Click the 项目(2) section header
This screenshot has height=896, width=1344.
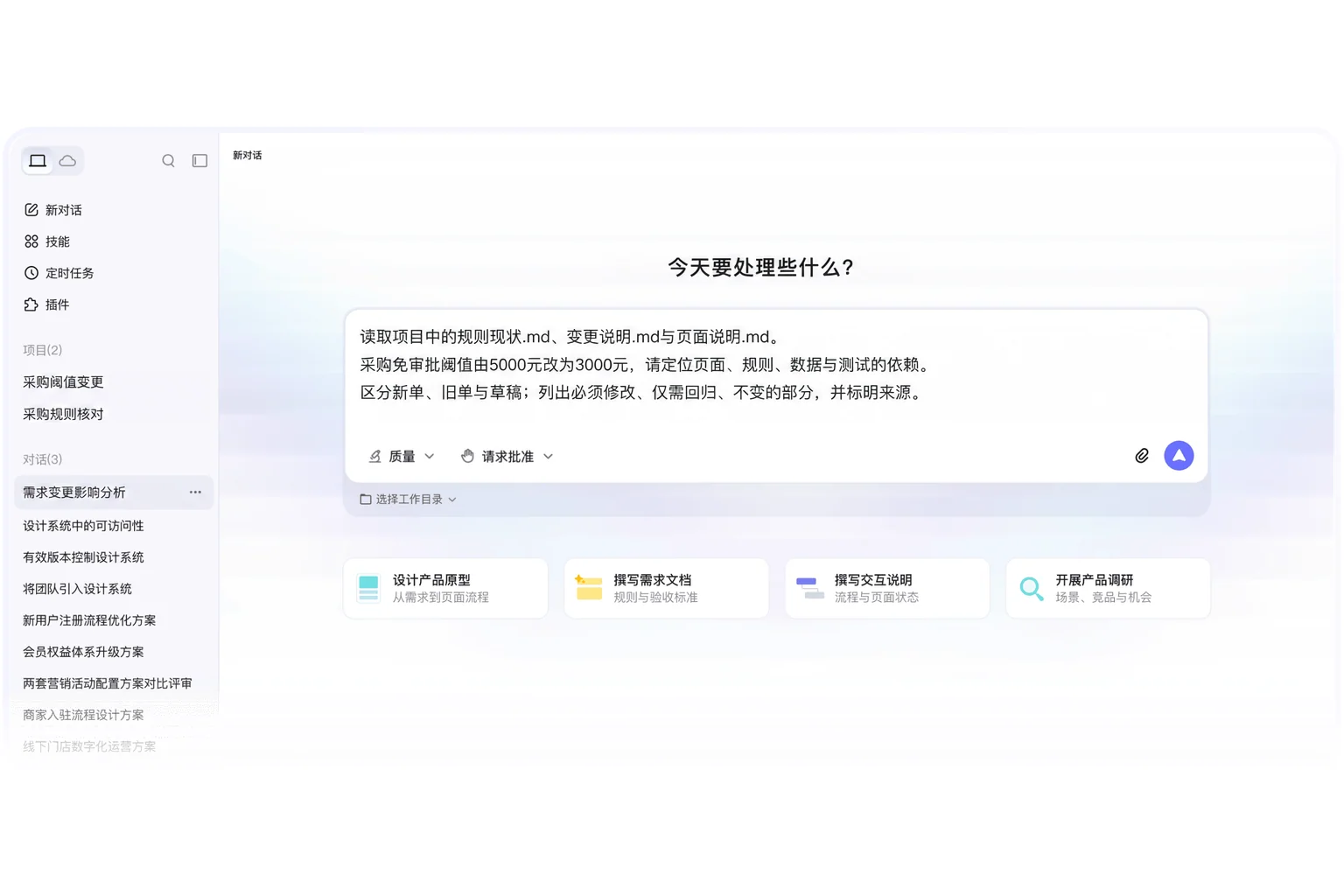(x=42, y=350)
